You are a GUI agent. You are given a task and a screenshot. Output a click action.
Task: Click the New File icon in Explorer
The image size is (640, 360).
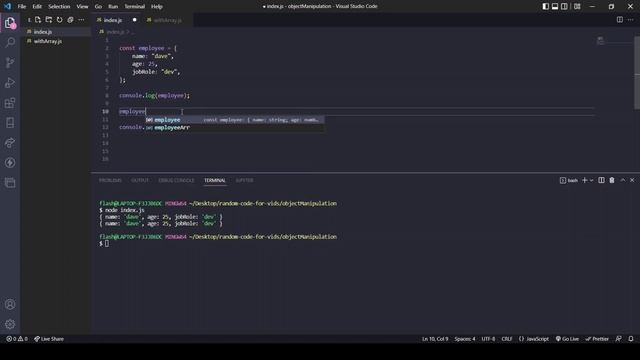coord(38,20)
